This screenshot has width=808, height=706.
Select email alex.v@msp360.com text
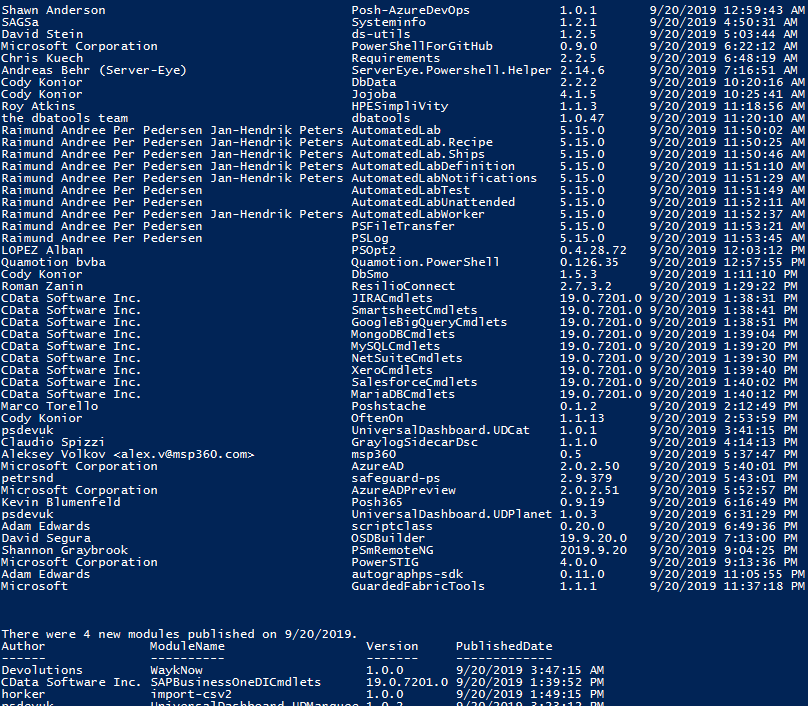184,455
